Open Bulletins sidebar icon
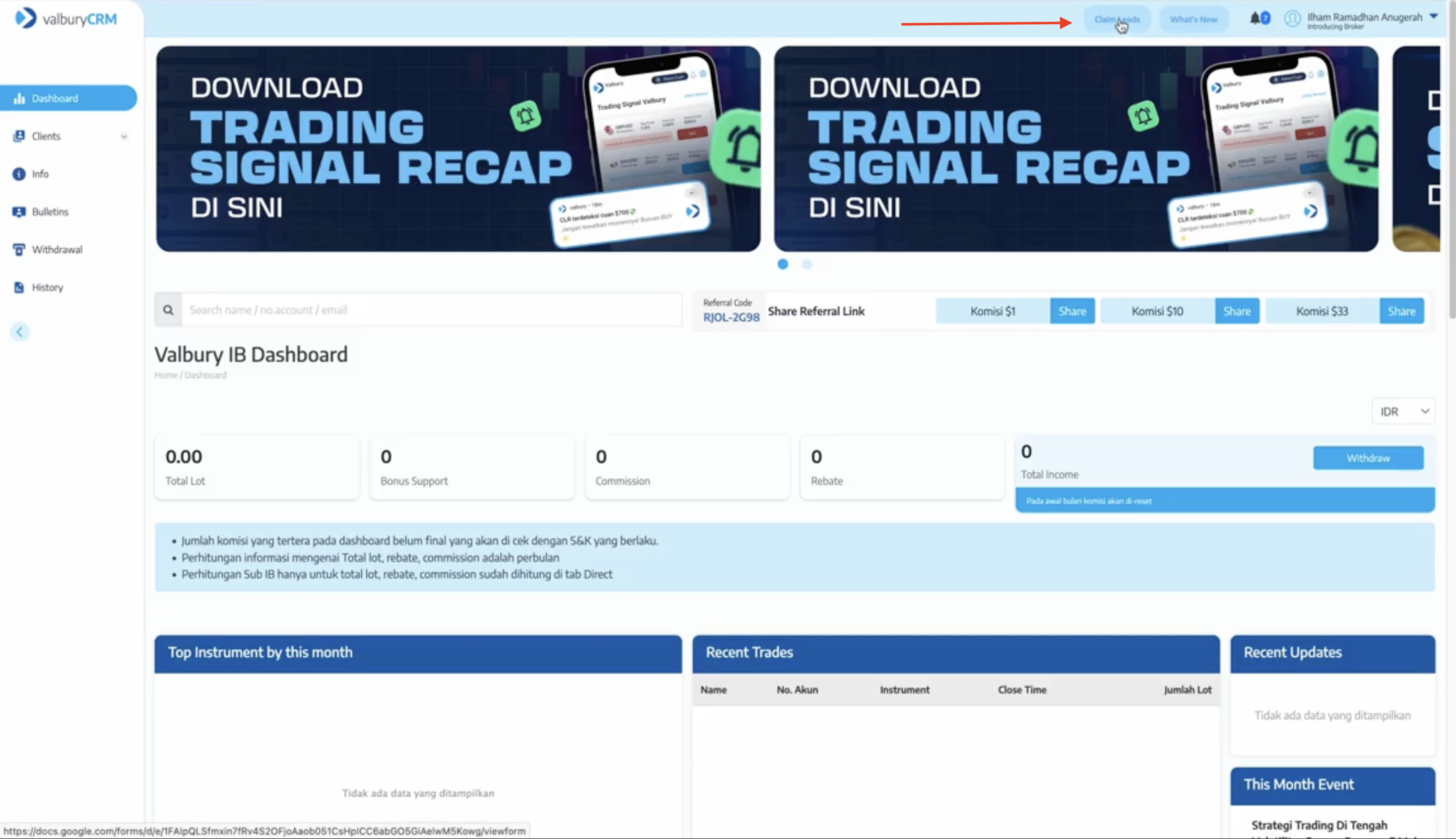 19,212
